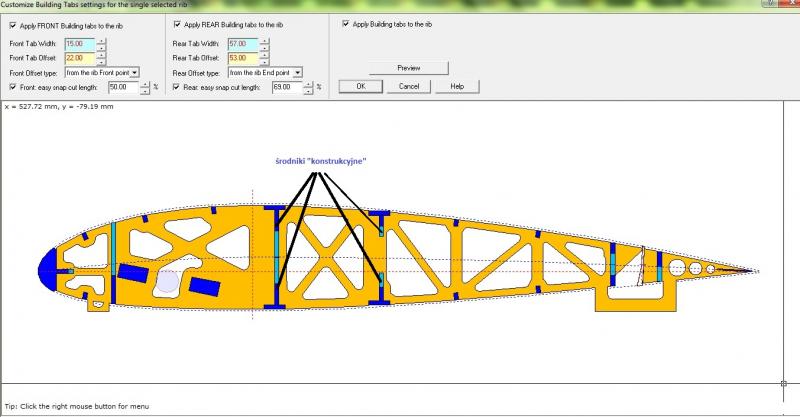Decrease Rear Tab Offset with down arrow

coord(266,62)
